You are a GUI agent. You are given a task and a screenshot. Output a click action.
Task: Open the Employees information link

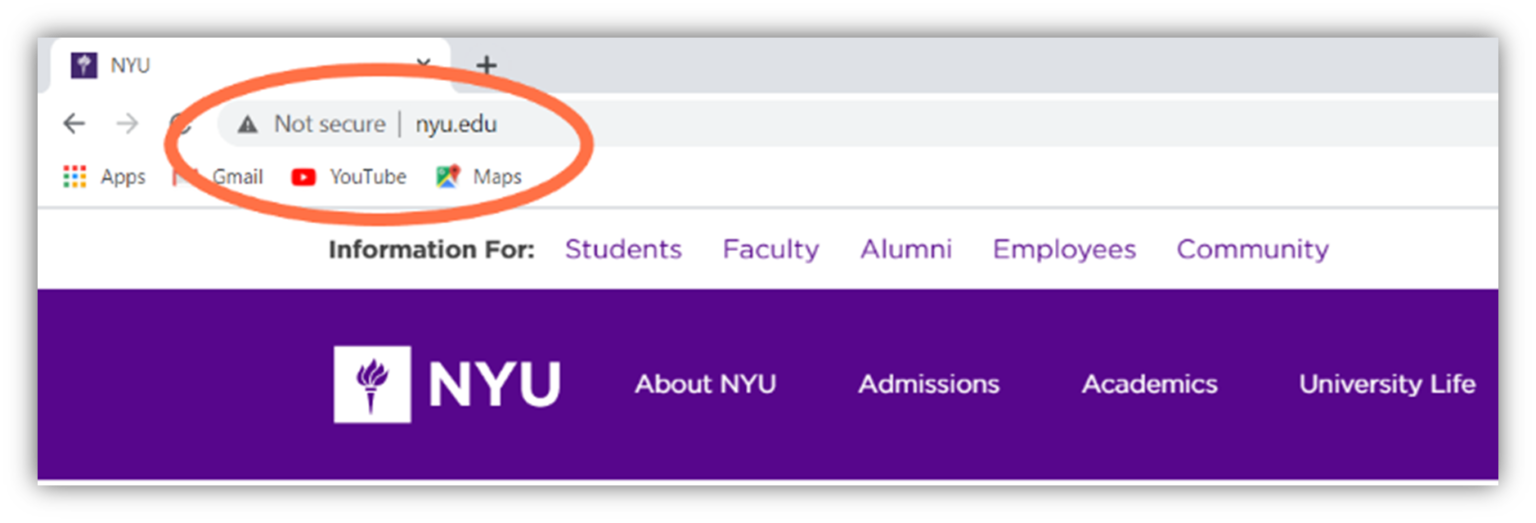point(1064,249)
